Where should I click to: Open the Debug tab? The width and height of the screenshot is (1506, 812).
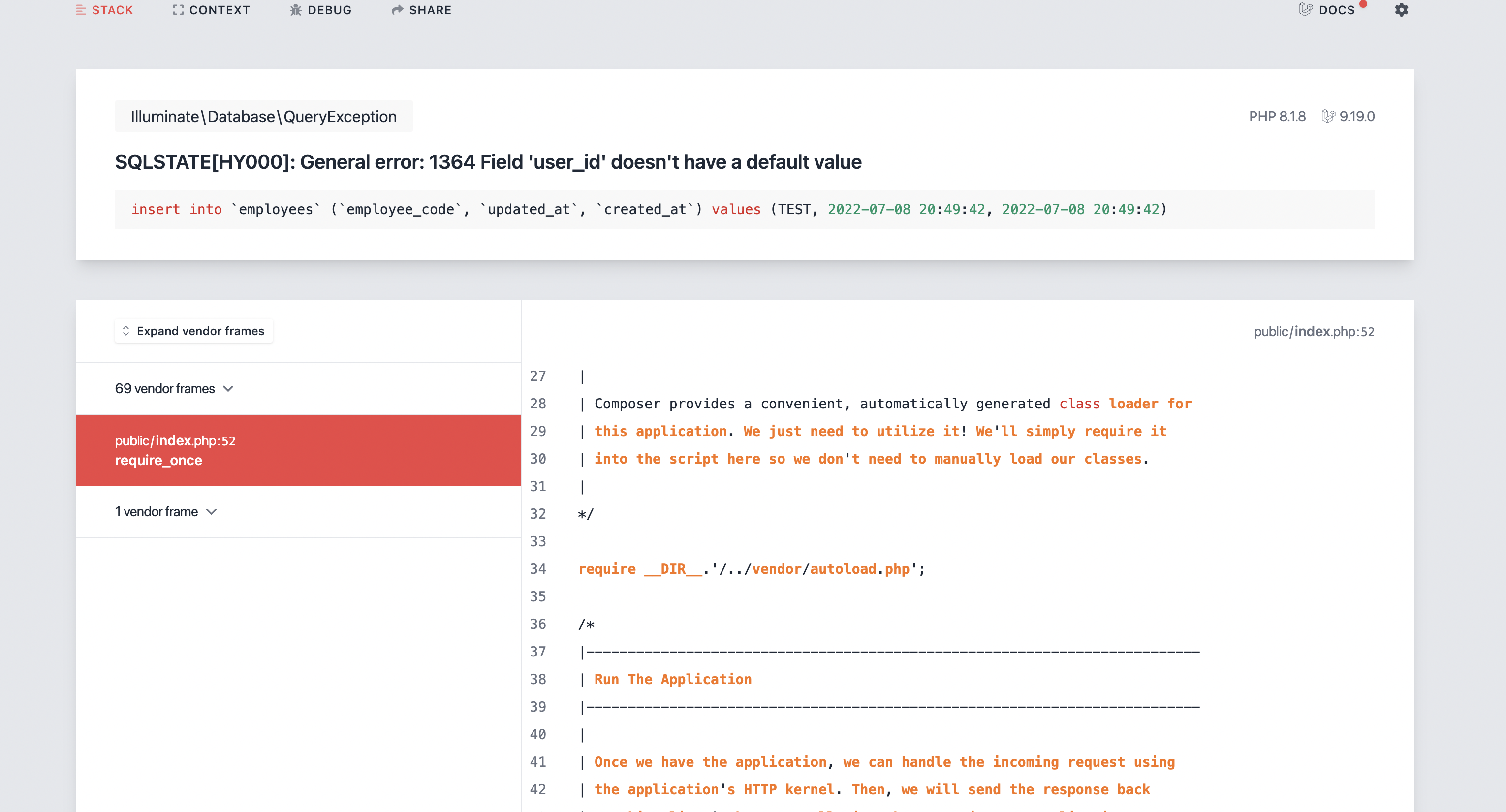(x=329, y=10)
